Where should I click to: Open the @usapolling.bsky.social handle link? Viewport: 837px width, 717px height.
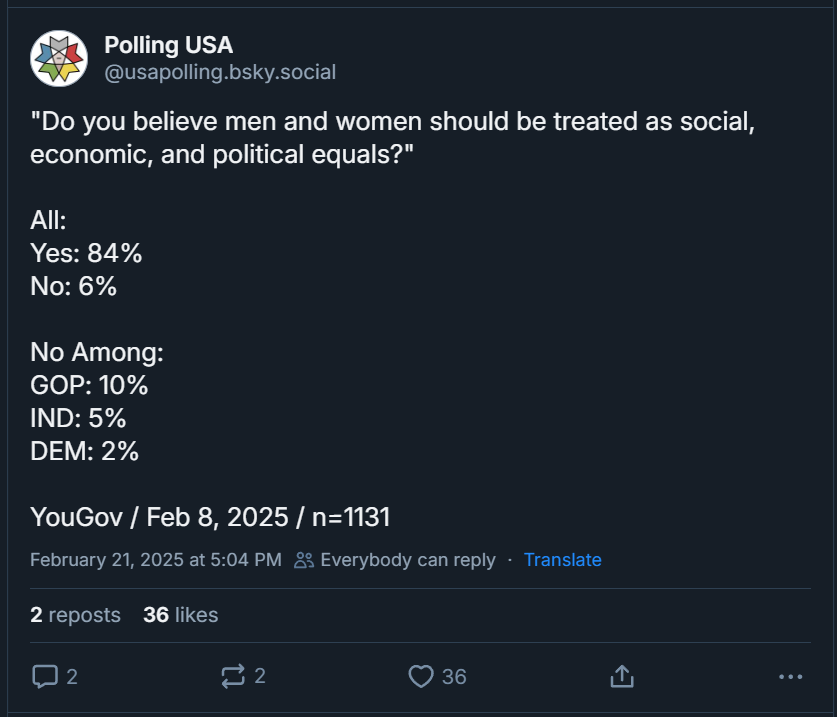[x=220, y=72]
